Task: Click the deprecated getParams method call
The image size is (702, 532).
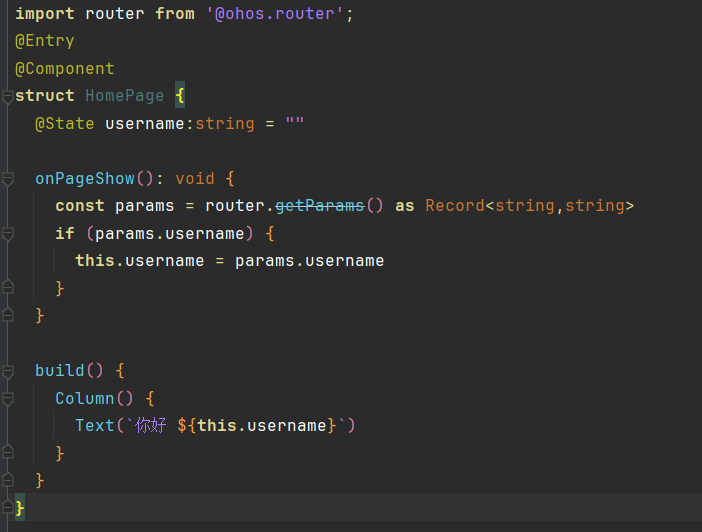Action: click(x=320, y=206)
